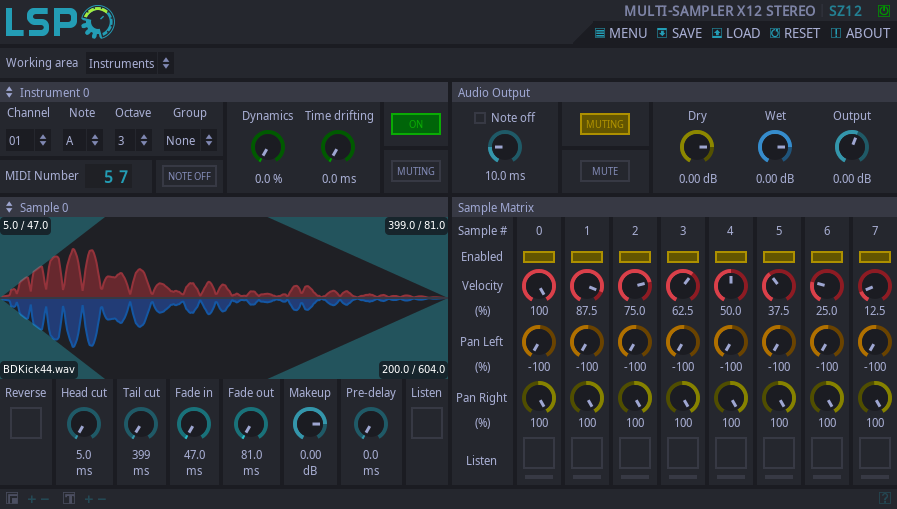Click the UI scaling icon in bottom bar

[x=12, y=499]
